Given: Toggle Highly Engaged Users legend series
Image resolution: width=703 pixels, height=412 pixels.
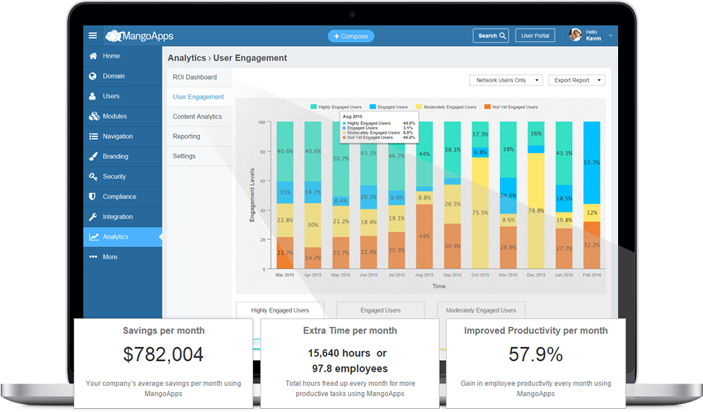Looking at the screenshot, I should (336, 107).
